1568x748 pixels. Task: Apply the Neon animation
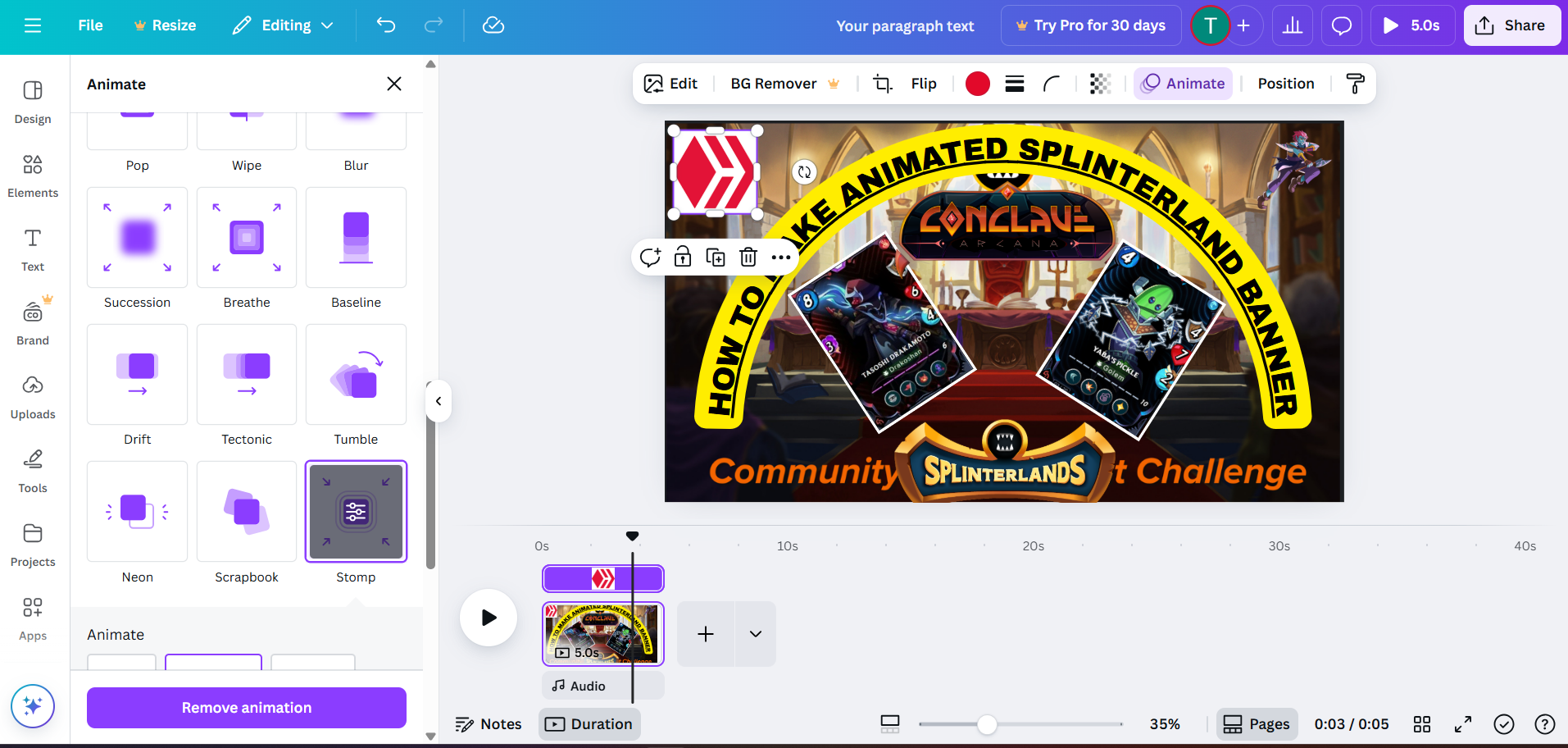(137, 512)
